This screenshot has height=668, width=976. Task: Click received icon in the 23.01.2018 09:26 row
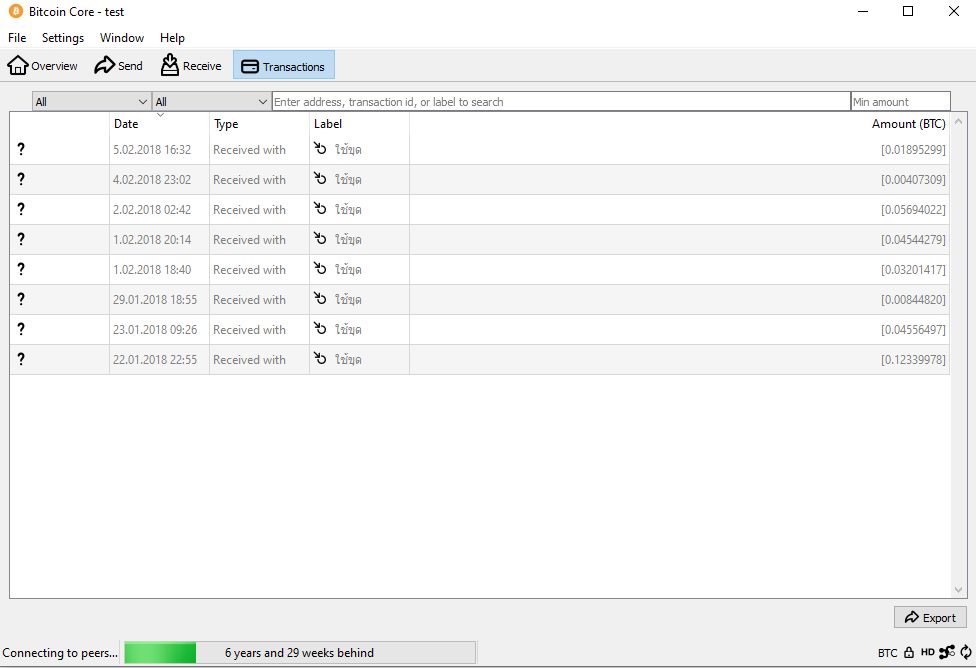coord(320,327)
